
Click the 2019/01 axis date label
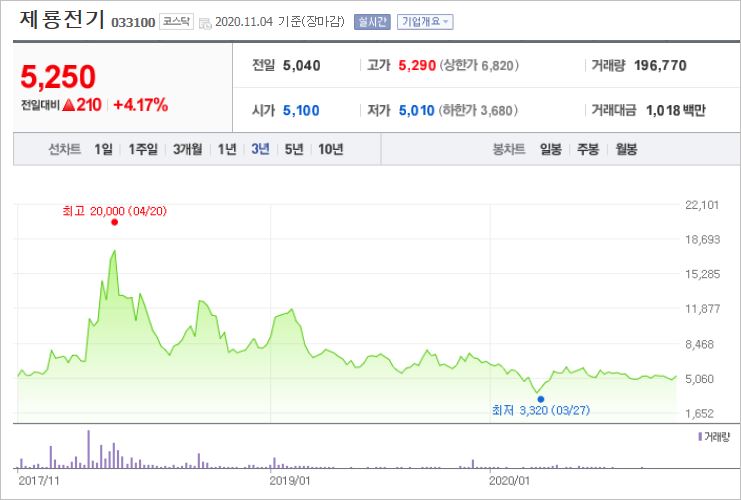tap(290, 481)
